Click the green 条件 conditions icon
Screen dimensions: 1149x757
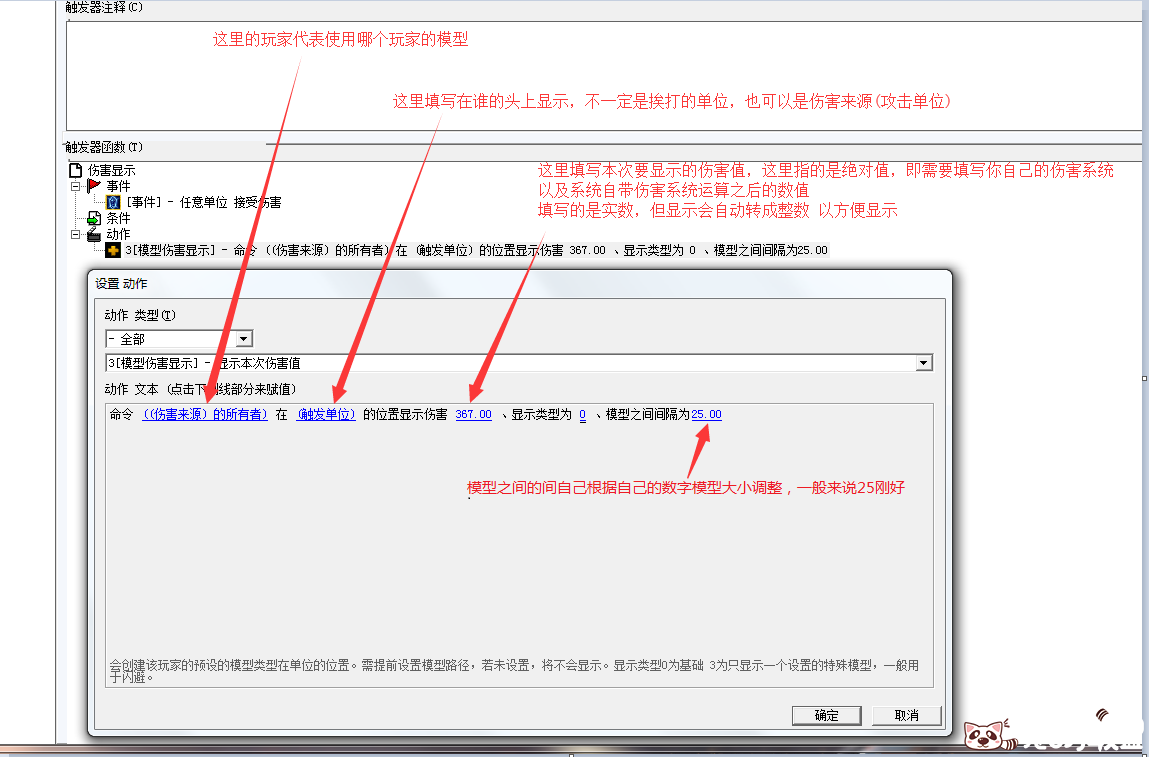pyautogui.click(x=94, y=218)
